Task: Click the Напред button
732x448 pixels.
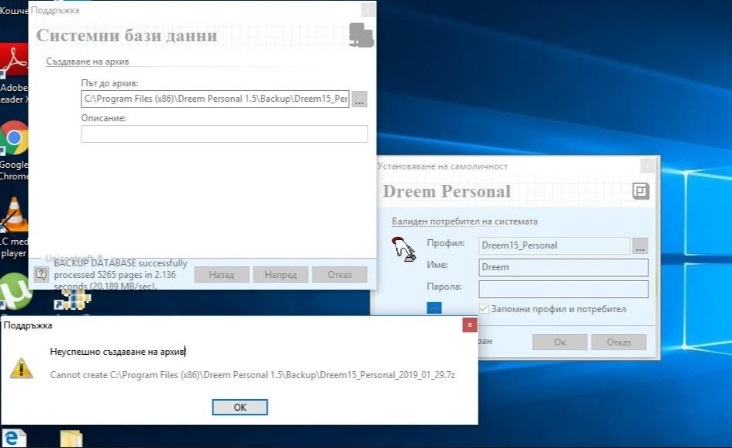Action: (x=281, y=274)
